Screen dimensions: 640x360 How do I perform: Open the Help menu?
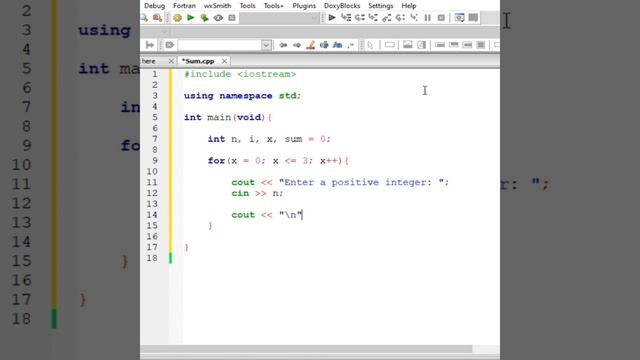point(409,6)
